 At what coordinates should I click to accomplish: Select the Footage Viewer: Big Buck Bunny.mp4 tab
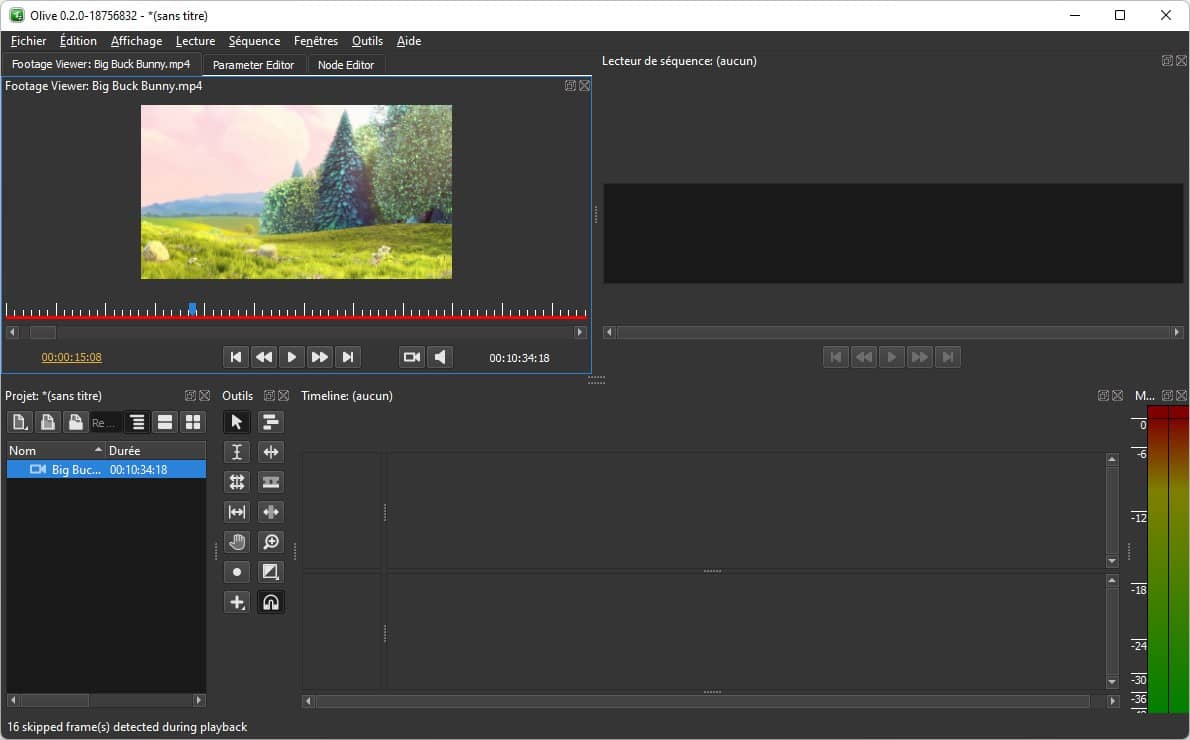point(101,65)
